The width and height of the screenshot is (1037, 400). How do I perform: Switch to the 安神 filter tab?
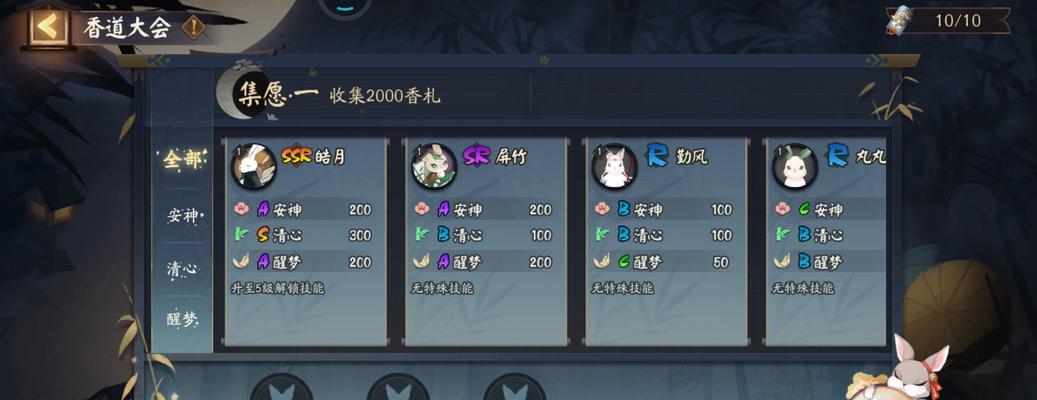(x=183, y=215)
